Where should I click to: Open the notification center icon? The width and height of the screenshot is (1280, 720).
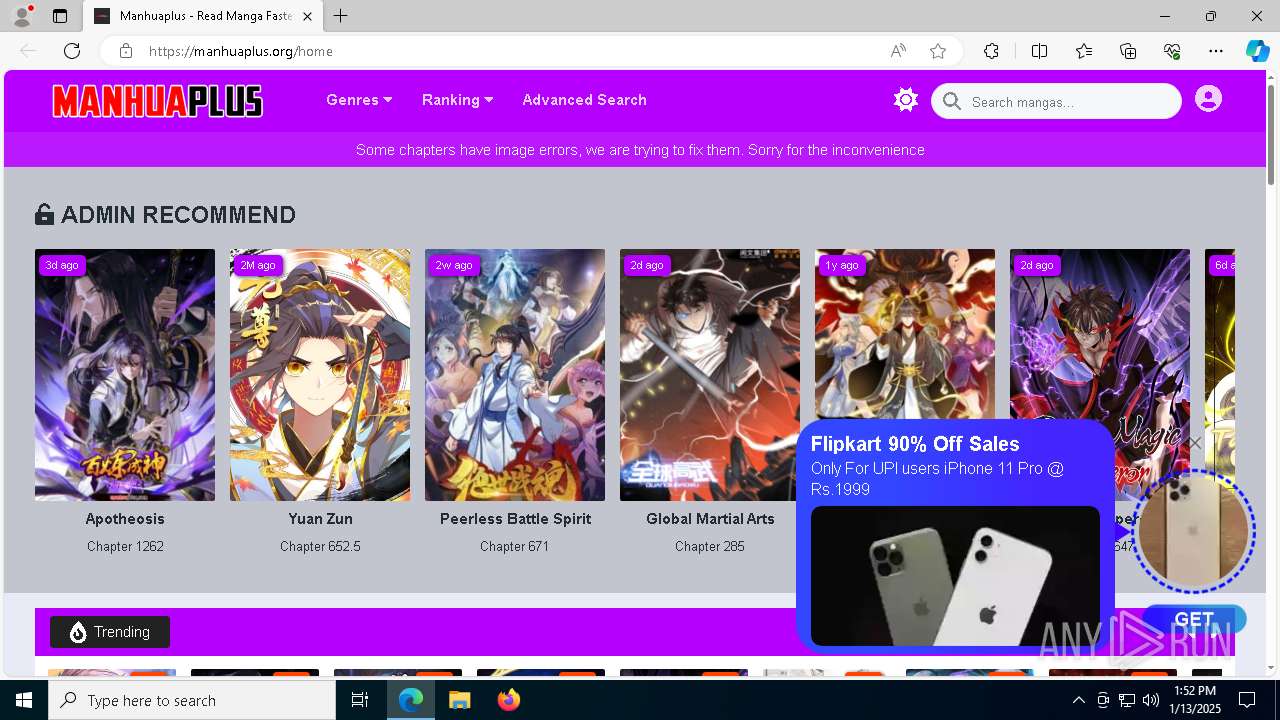coord(1247,700)
